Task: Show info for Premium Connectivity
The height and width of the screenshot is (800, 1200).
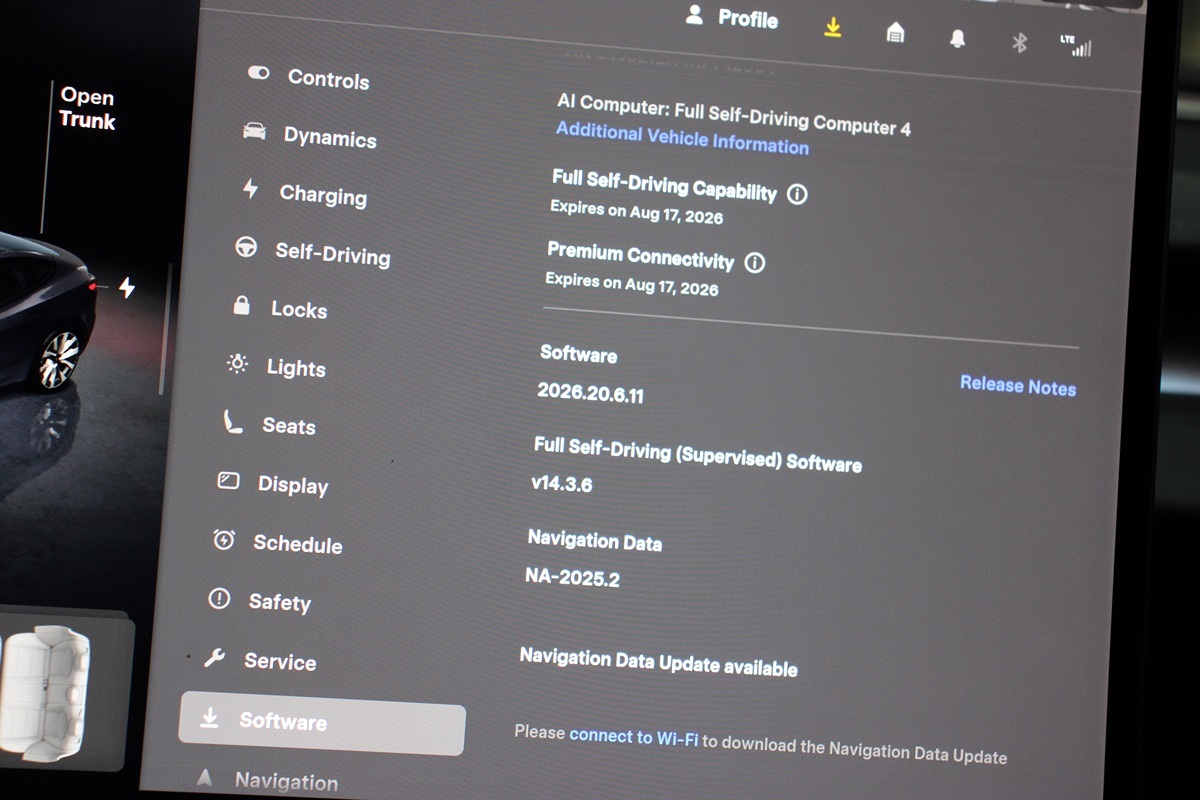Action: [755, 263]
